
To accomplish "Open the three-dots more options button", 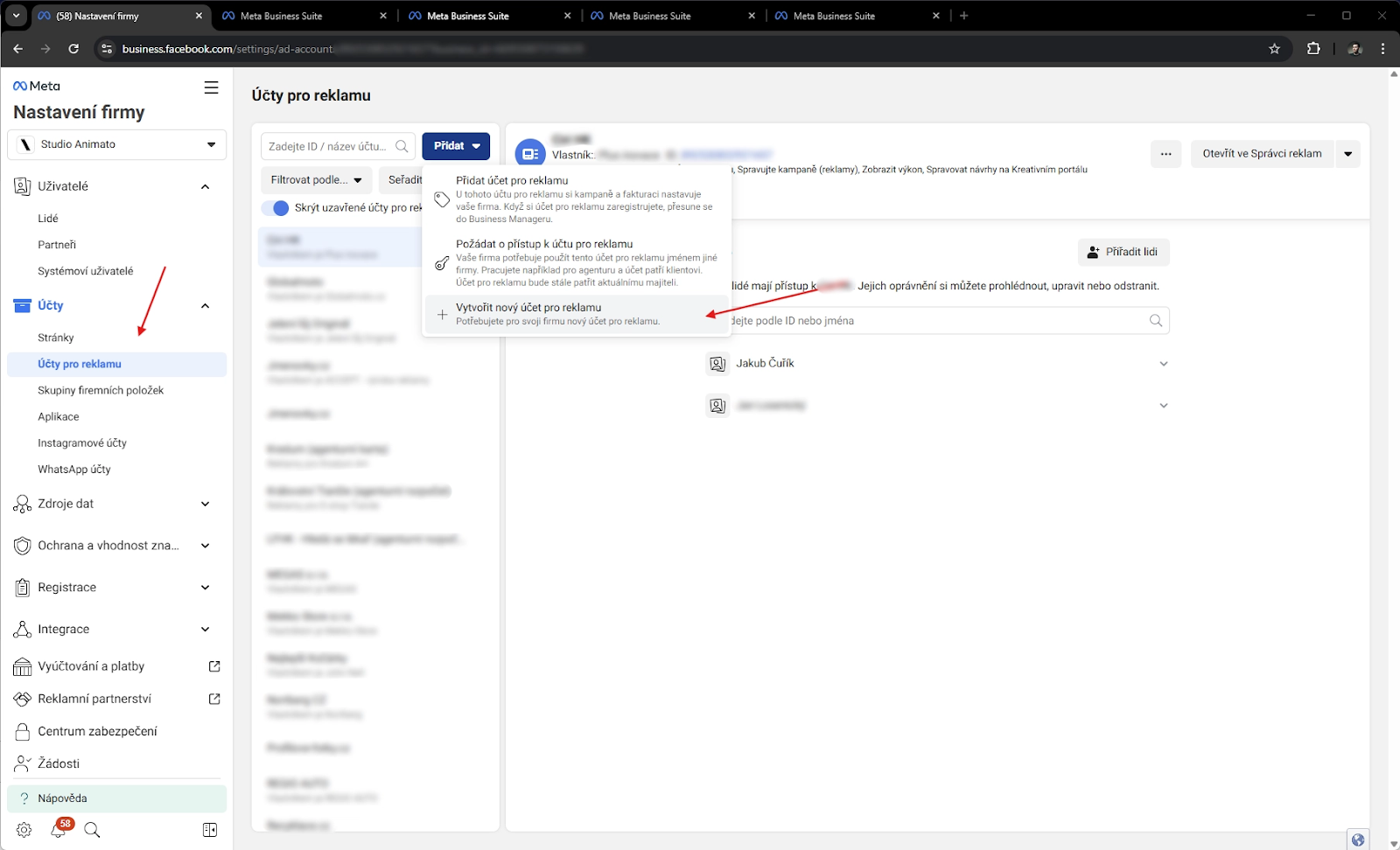I will (1165, 154).
